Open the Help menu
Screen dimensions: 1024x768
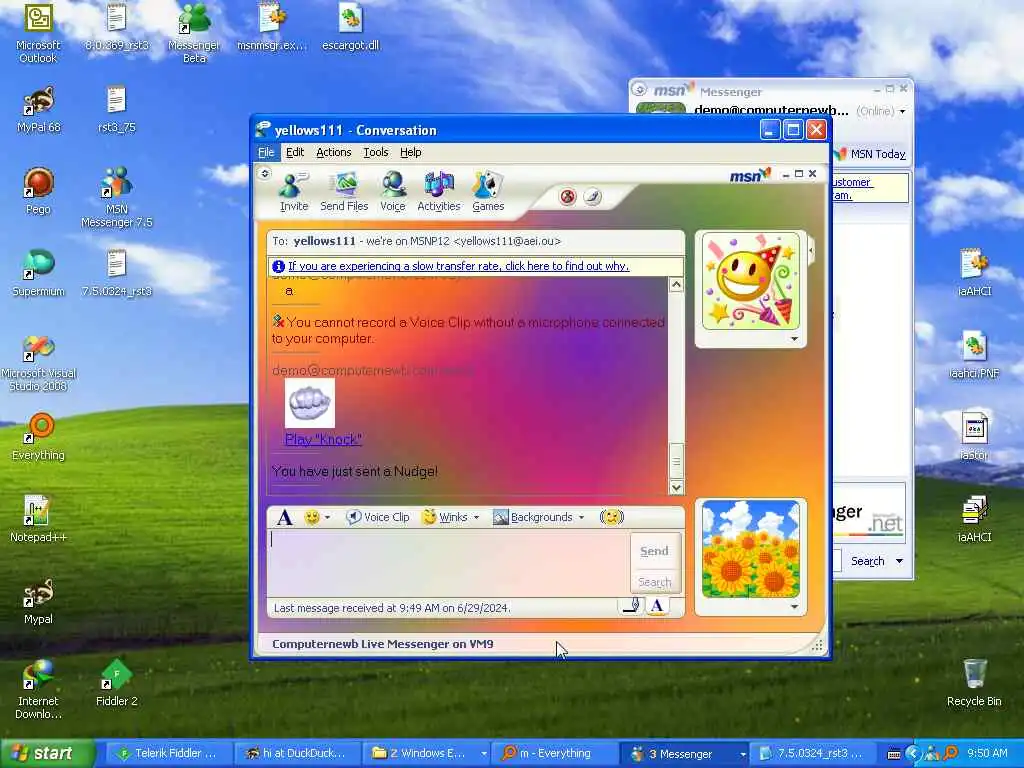[411, 152]
